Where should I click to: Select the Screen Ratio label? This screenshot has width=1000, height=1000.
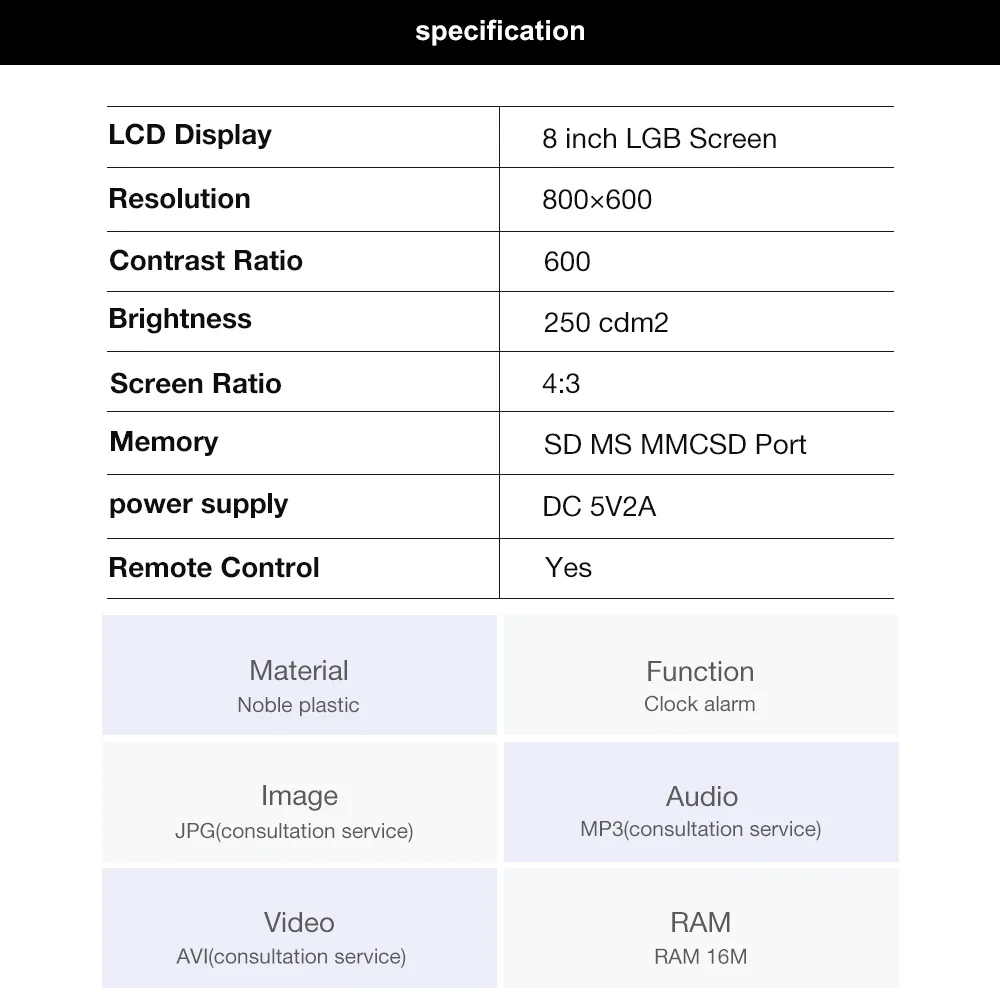pos(195,383)
